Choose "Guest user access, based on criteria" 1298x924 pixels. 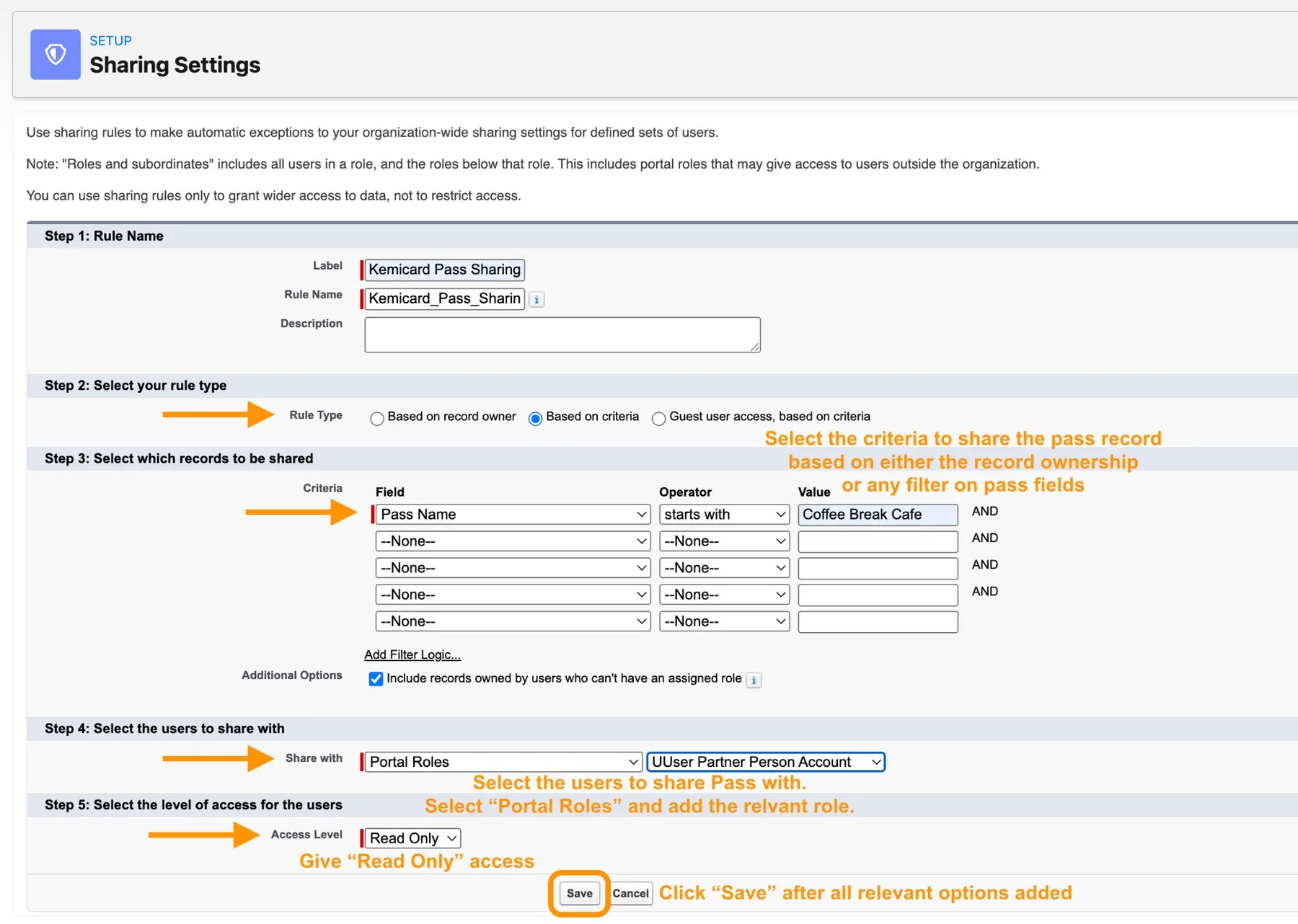658,419
